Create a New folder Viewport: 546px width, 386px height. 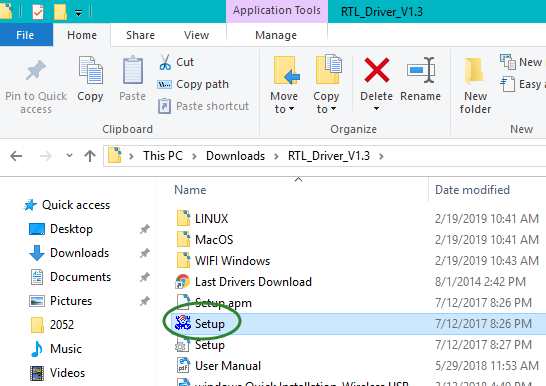pyautogui.click(x=475, y=85)
